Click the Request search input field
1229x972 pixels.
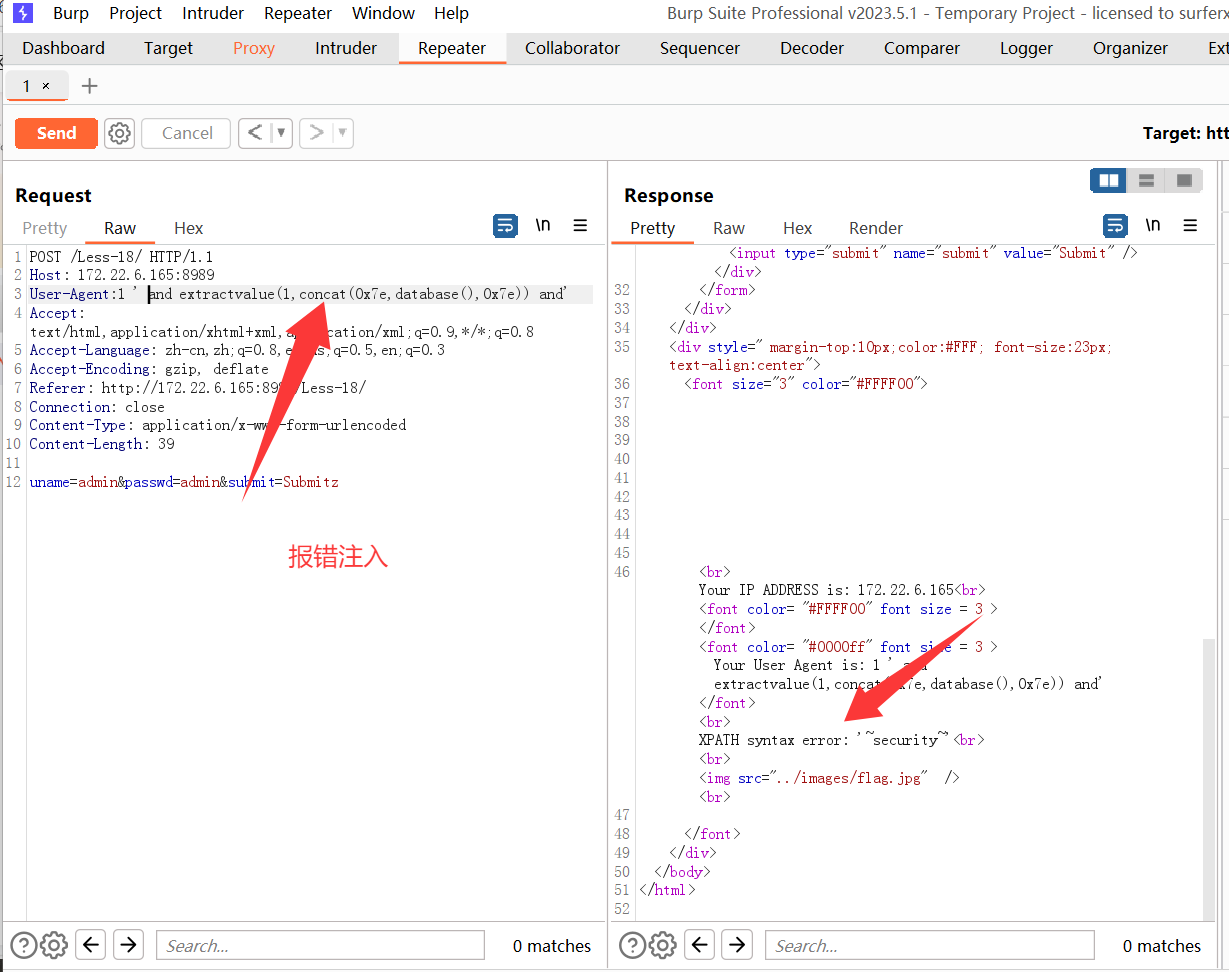click(x=320, y=945)
